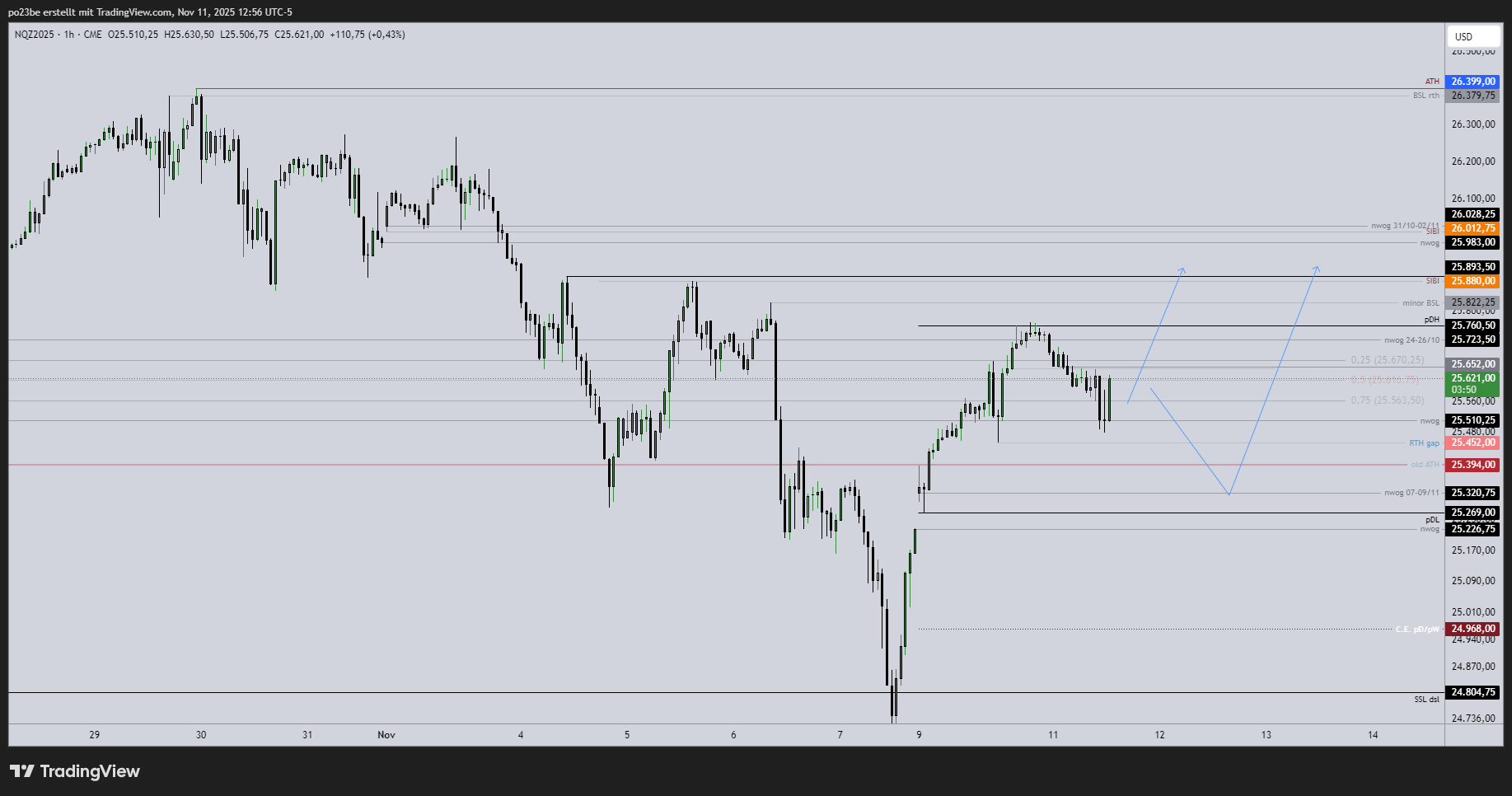This screenshot has height=796, width=1512.
Task: Click the SSL dsl line label
Action: 1426,700
